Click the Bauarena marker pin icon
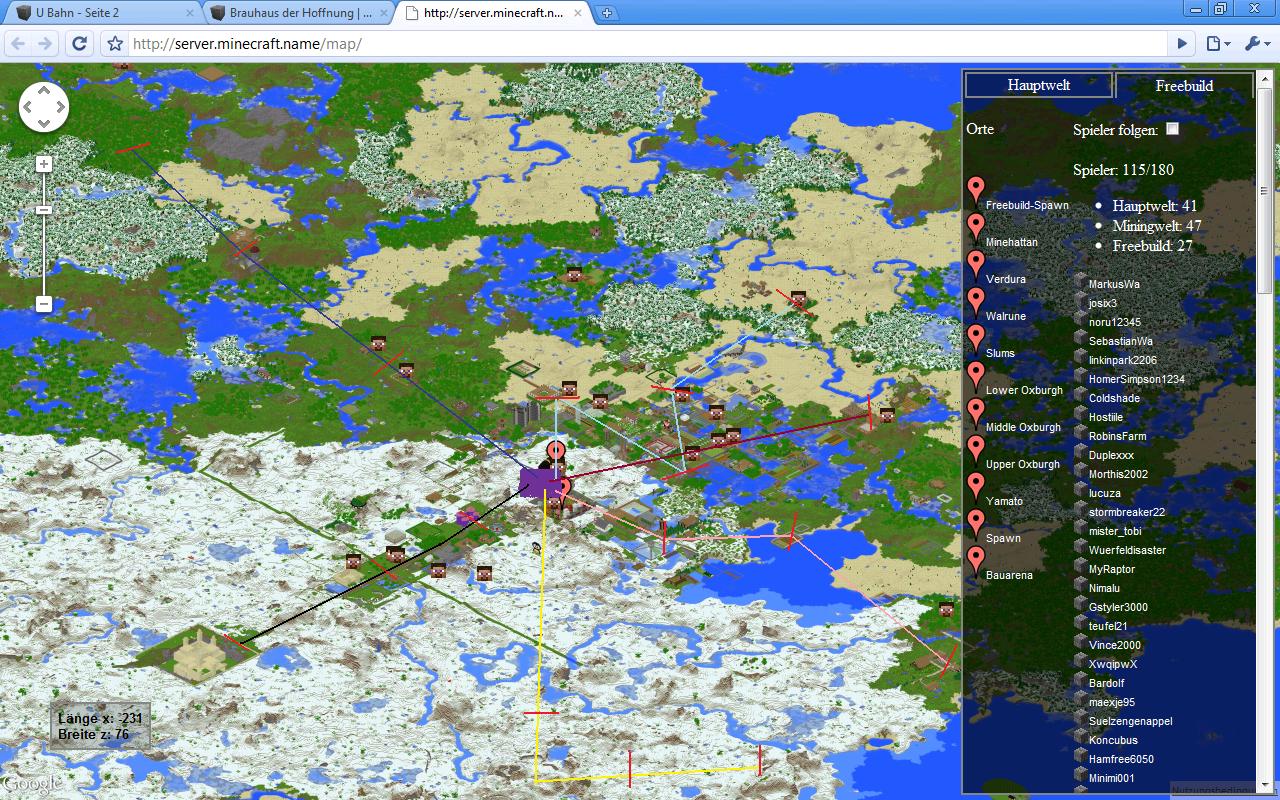 tap(976, 561)
